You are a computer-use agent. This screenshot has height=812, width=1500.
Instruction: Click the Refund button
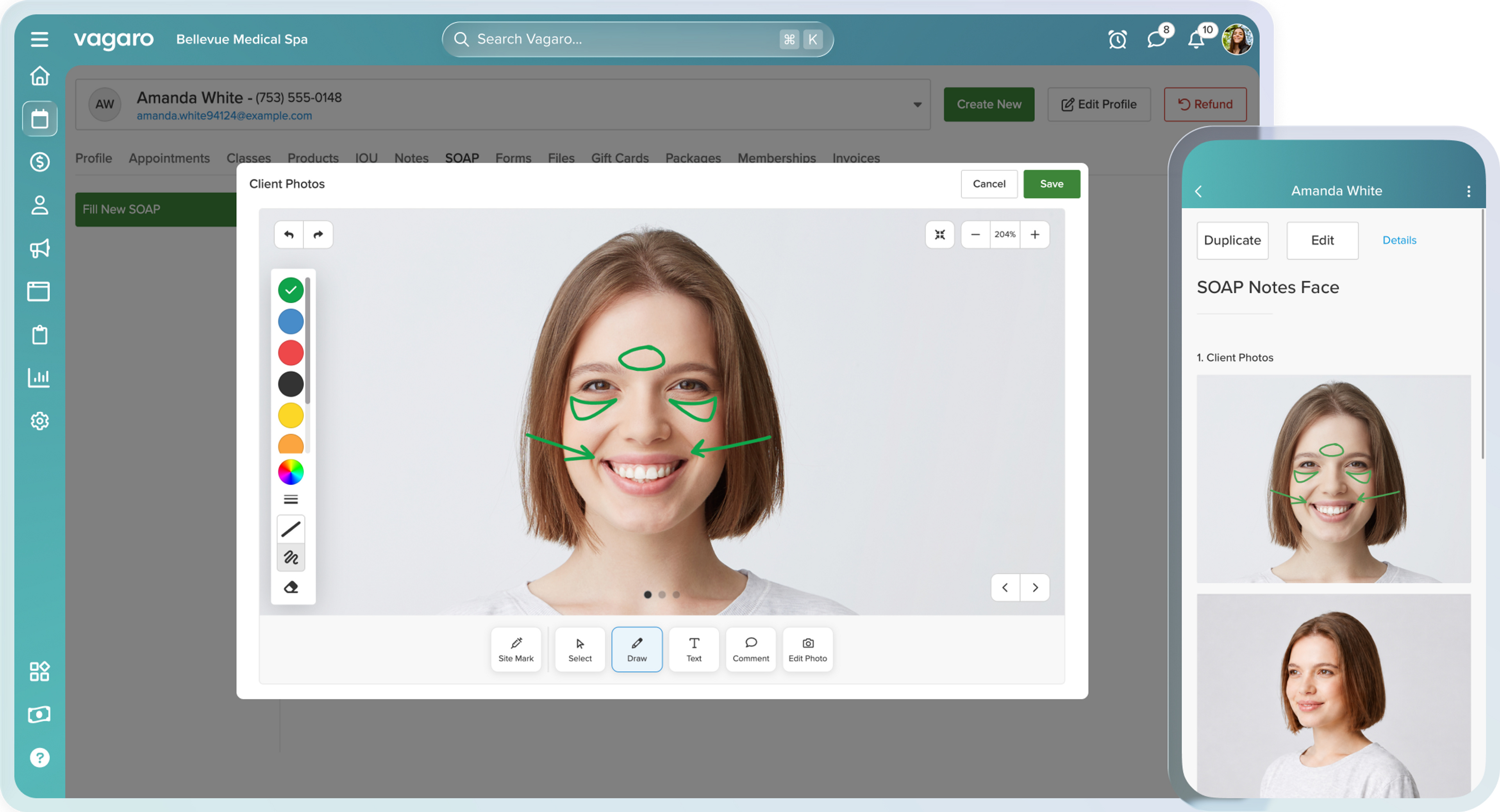(x=1205, y=105)
